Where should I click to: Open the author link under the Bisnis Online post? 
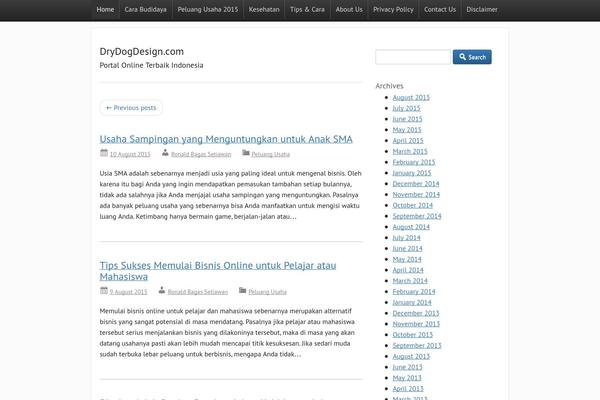(197, 292)
